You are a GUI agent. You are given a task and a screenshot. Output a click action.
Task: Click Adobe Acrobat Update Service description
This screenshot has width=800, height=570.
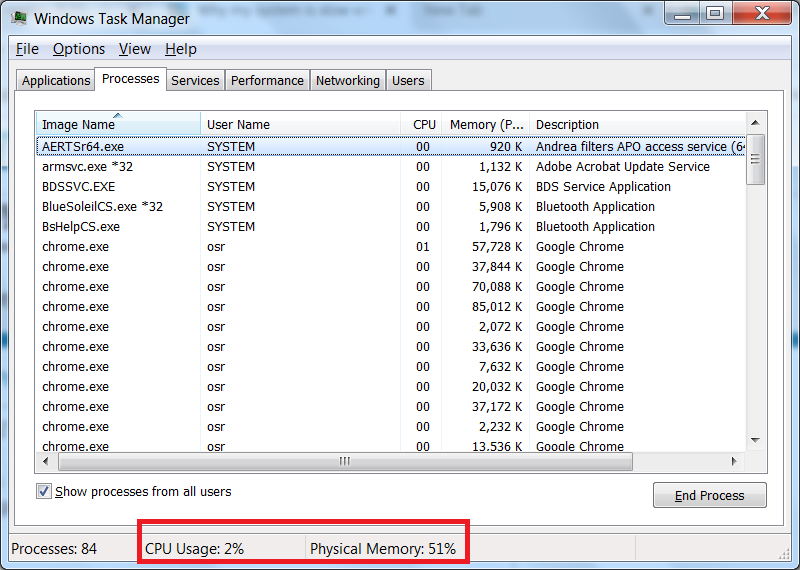(x=622, y=167)
